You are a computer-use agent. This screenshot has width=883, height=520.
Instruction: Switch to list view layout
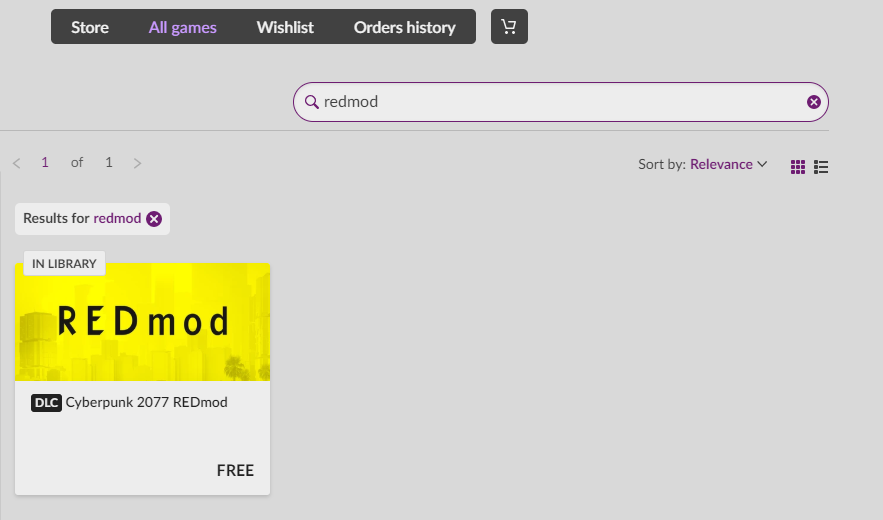[x=821, y=166]
